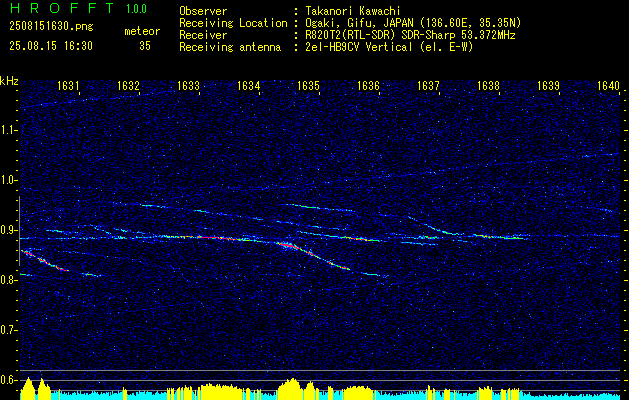Click the Receiver field label
Viewport: 629px width, 400px height.
[x=203, y=35]
